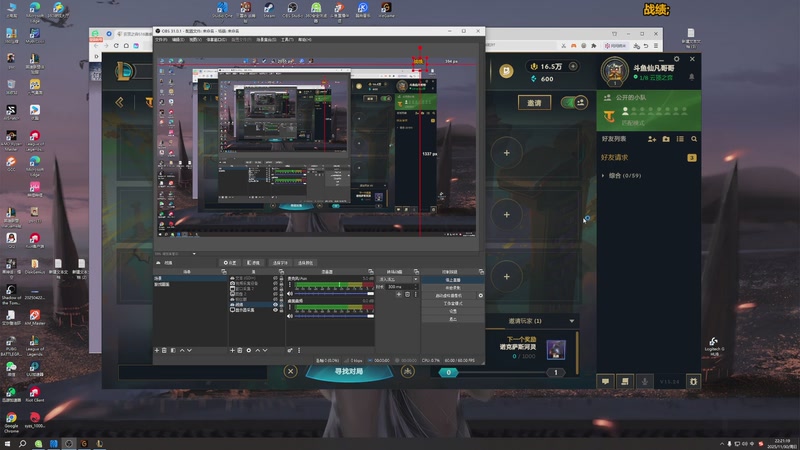Viewport: 800px width, 450px height.
Task: Pop out the audio mixer dock icon
Action: [x=371, y=271]
